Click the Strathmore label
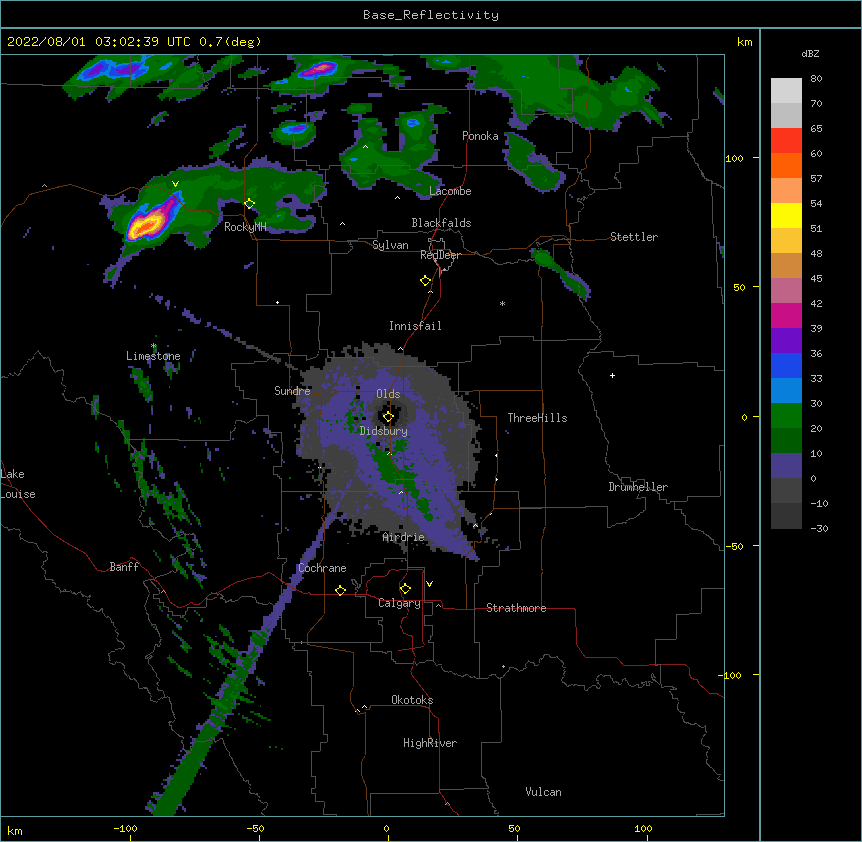 tap(516, 608)
